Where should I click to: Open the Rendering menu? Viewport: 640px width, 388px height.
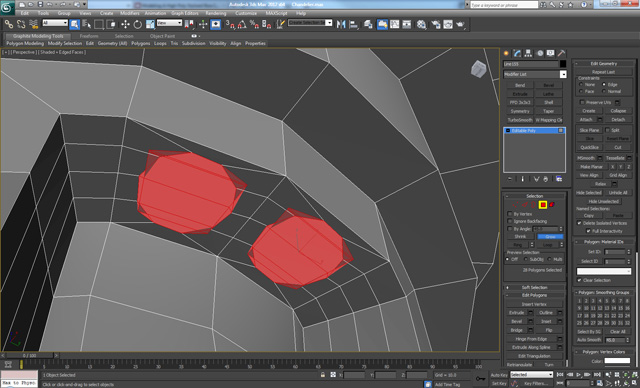[x=216, y=13]
